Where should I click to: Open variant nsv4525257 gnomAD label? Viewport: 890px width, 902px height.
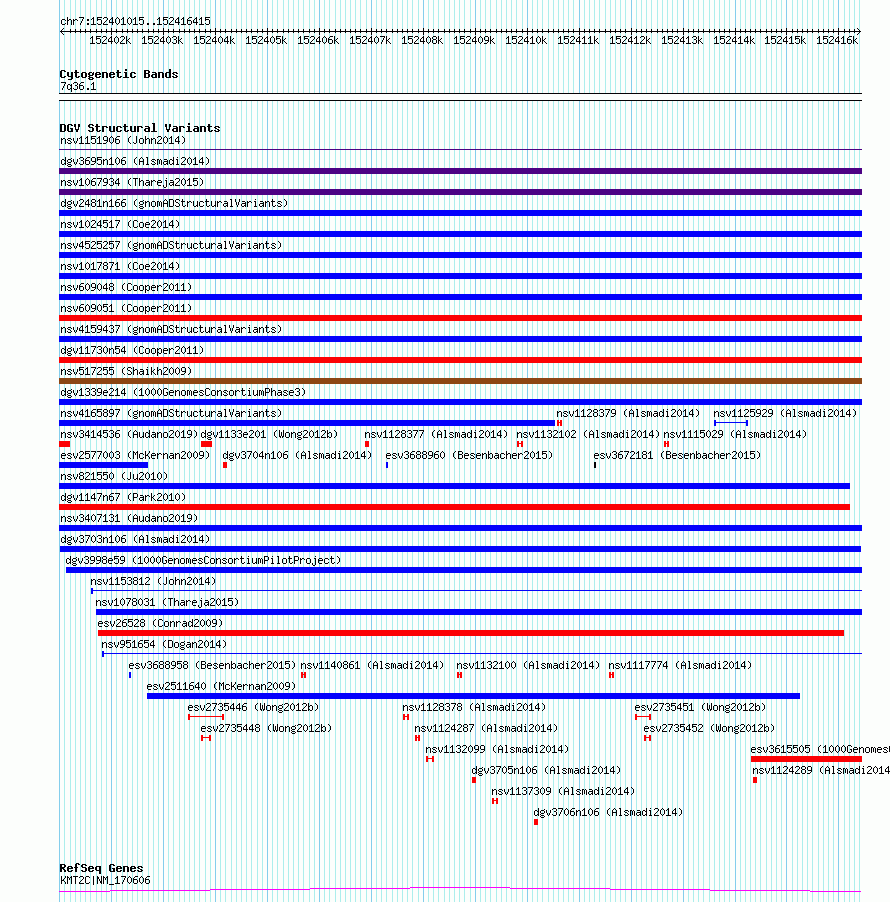tap(171, 245)
